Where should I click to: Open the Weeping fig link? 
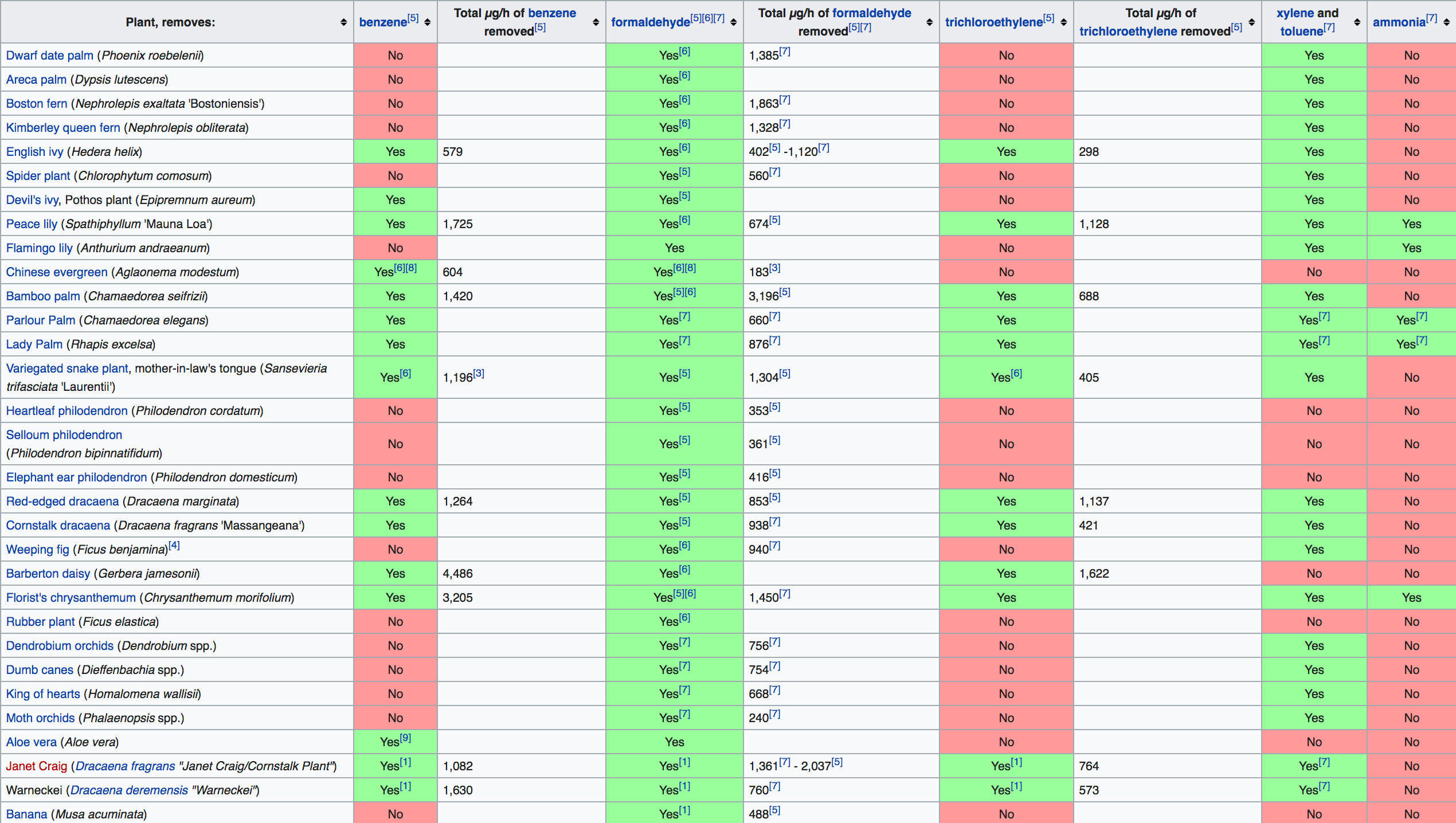[38, 550]
